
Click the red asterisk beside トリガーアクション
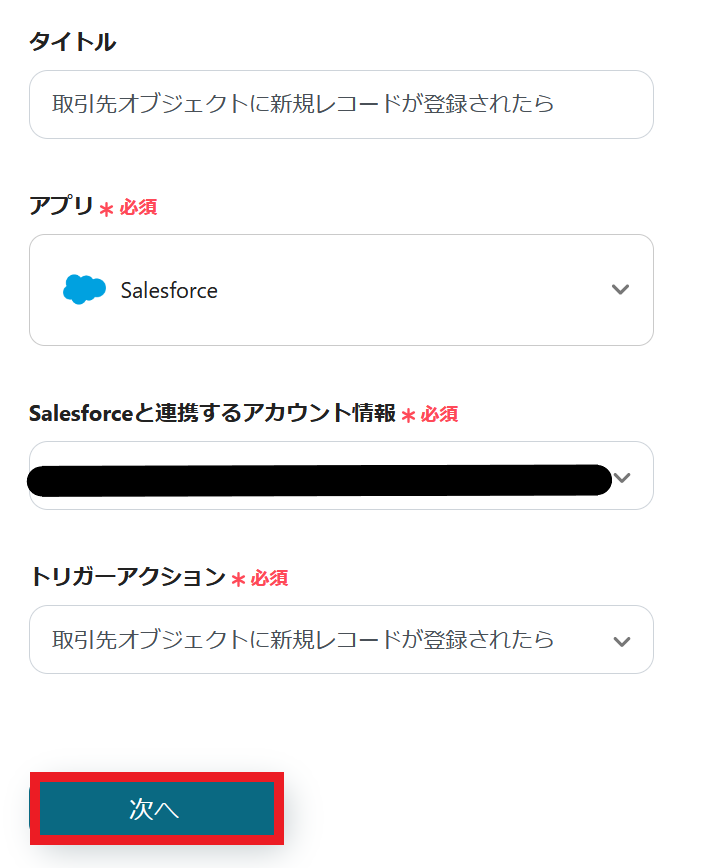click(238, 579)
